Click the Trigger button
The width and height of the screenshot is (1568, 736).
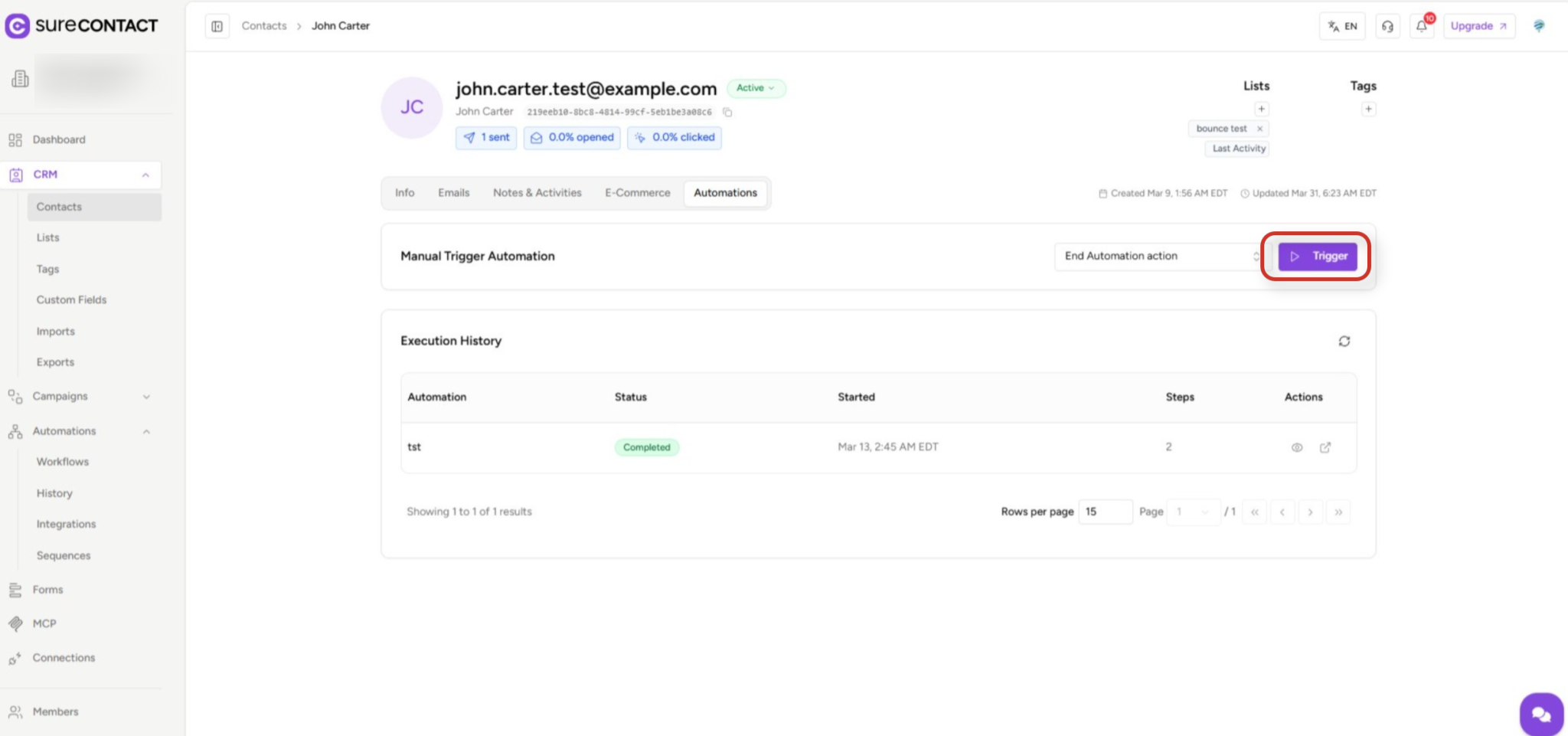(1318, 257)
